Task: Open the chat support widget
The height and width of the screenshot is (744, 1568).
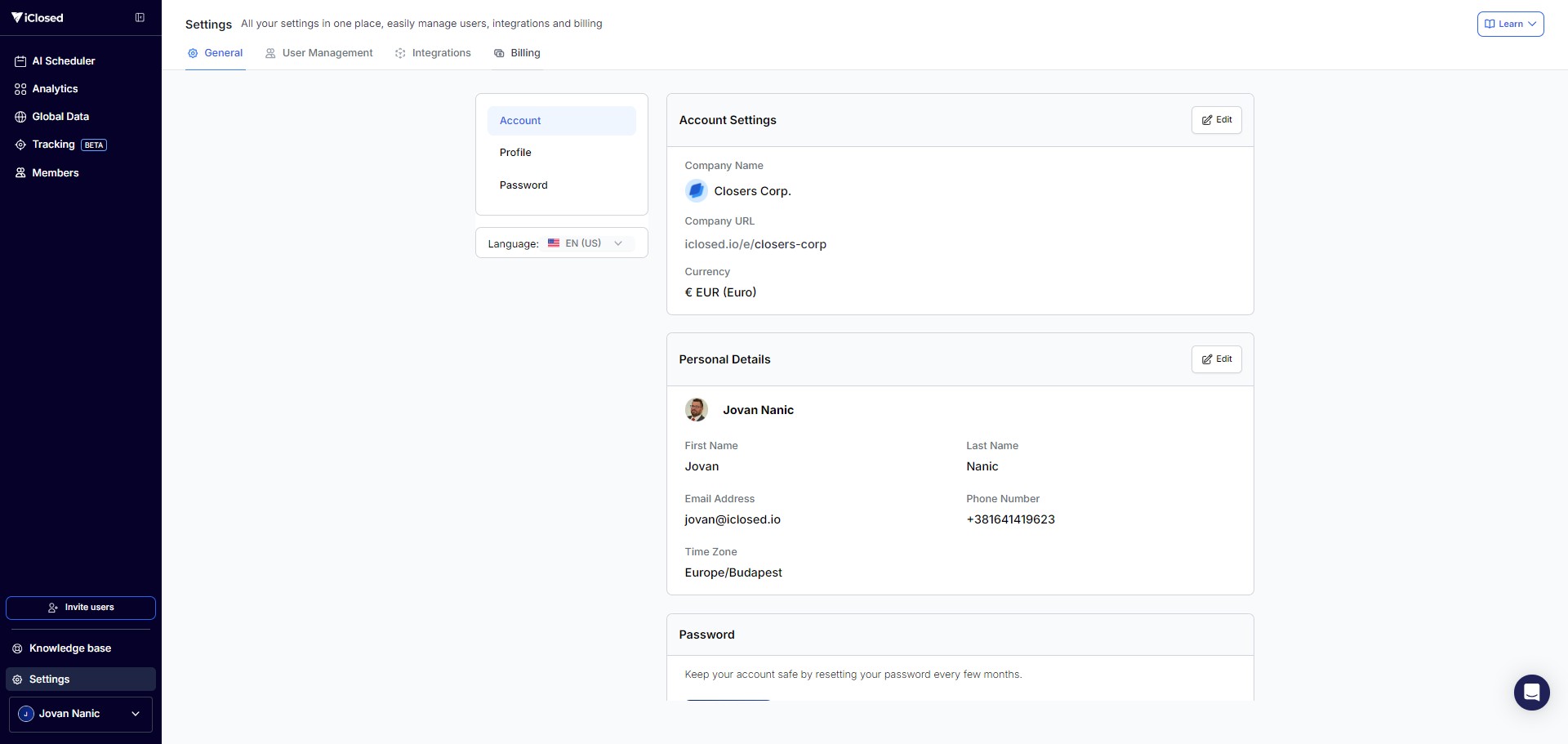Action: pyautogui.click(x=1531, y=693)
